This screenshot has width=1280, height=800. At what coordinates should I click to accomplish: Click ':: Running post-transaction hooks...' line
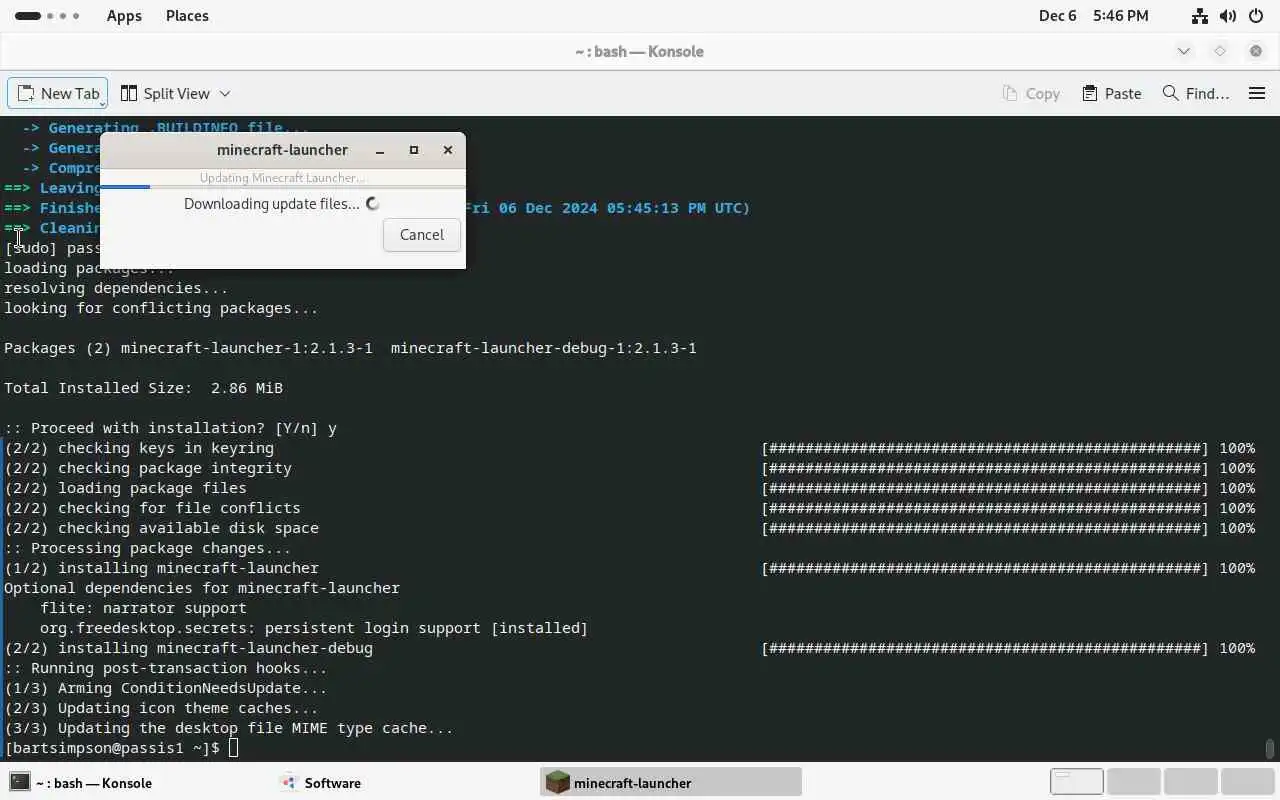click(x=166, y=668)
